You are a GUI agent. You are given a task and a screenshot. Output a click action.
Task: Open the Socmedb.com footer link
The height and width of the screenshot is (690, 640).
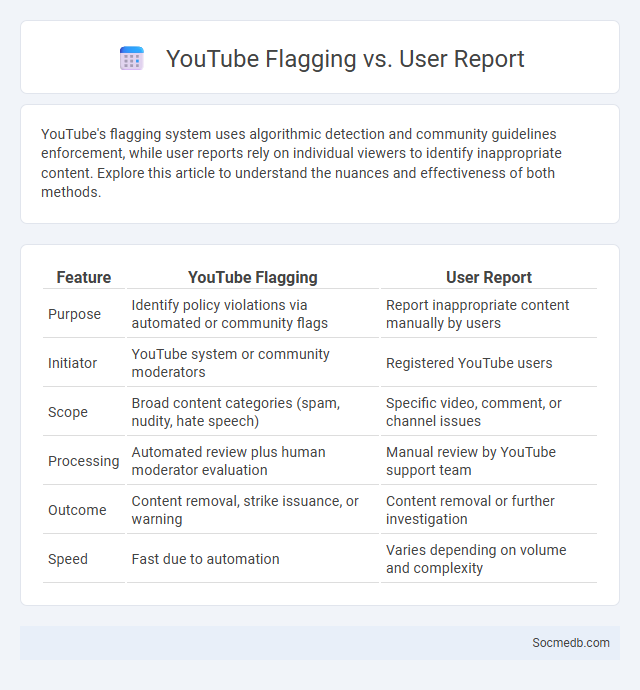point(571,642)
